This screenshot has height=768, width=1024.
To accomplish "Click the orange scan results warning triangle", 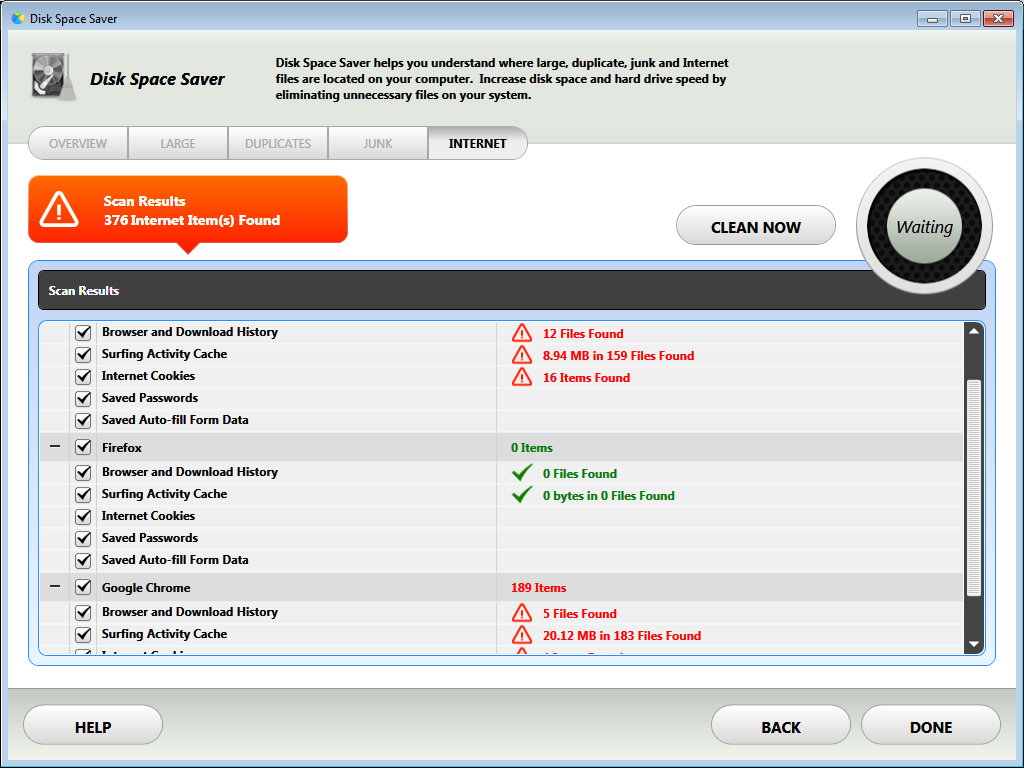I will pos(59,209).
